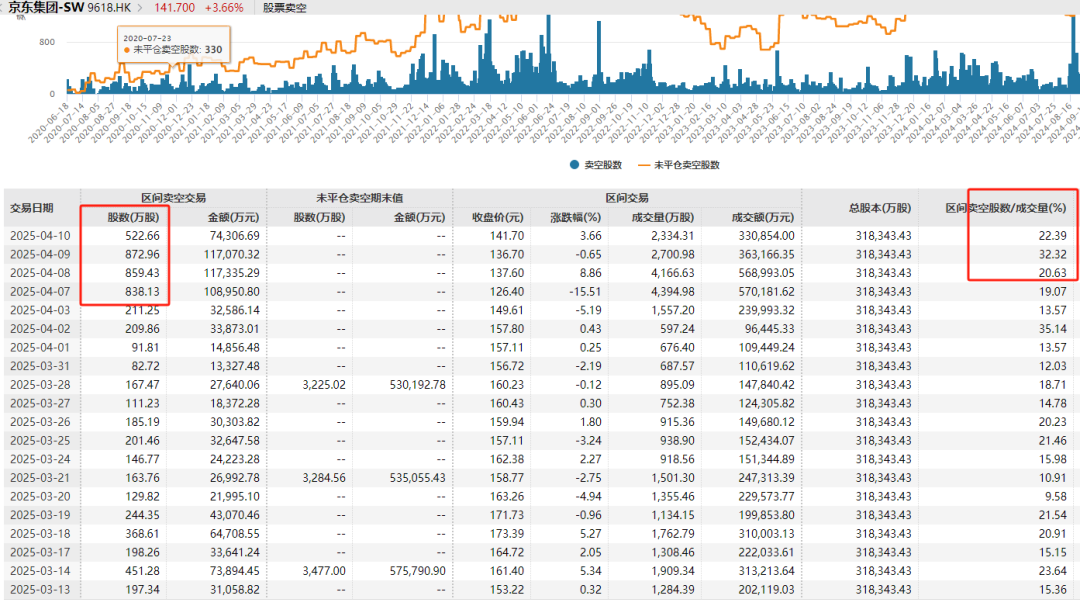This screenshot has width=1080, height=606.
Task: Click the current price 141.700 in the header
Action: pos(174,8)
